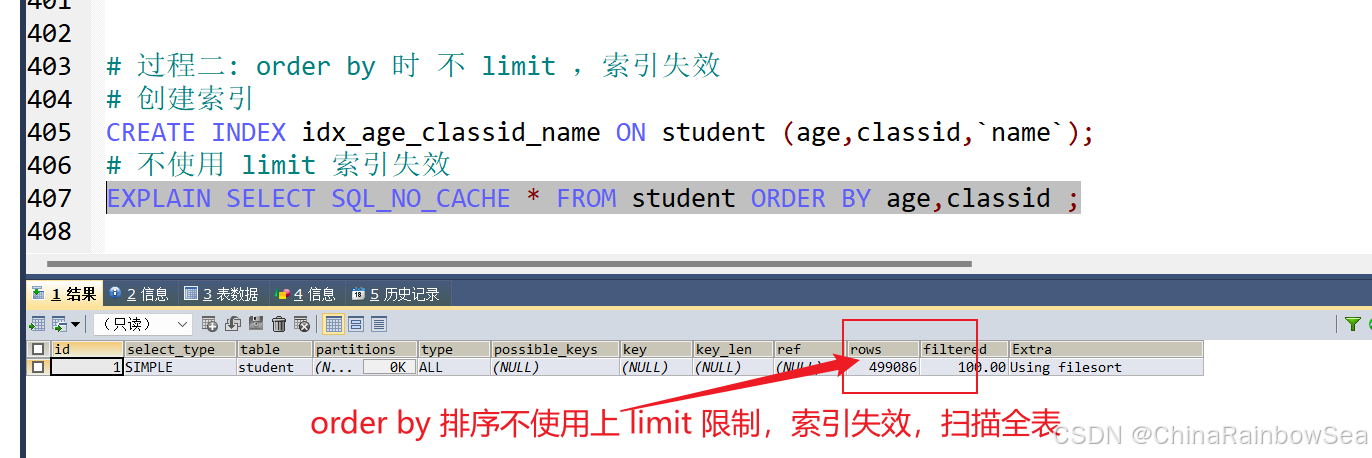The height and width of the screenshot is (458, 1372).
Task: Switch to text view icon
Action: tap(378, 324)
